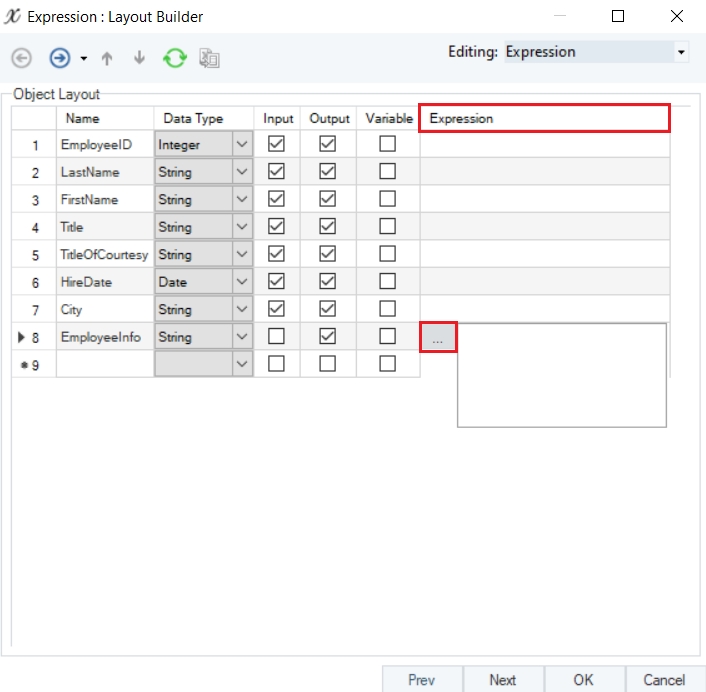This screenshot has width=706, height=692.
Task: Open Data Type dropdown for FirstName
Action: pyautogui.click(x=242, y=199)
